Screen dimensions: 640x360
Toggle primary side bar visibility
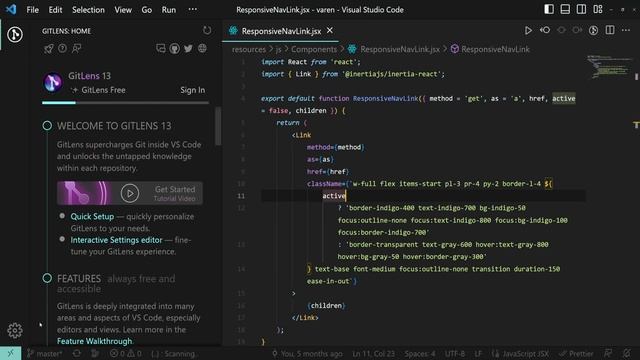pyautogui.click(x=549, y=9)
